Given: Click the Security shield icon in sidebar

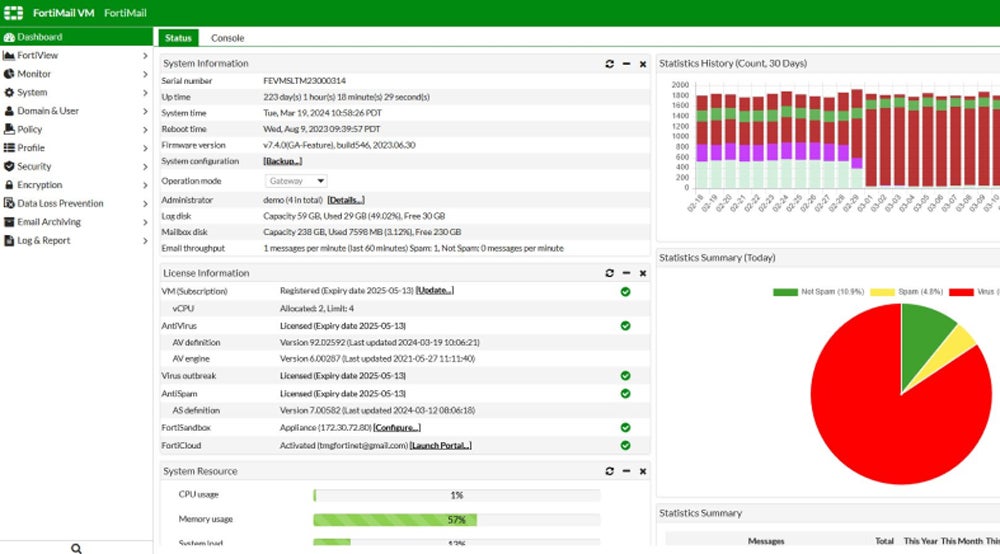Looking at the screenshot, I should [x=9, y=166].
